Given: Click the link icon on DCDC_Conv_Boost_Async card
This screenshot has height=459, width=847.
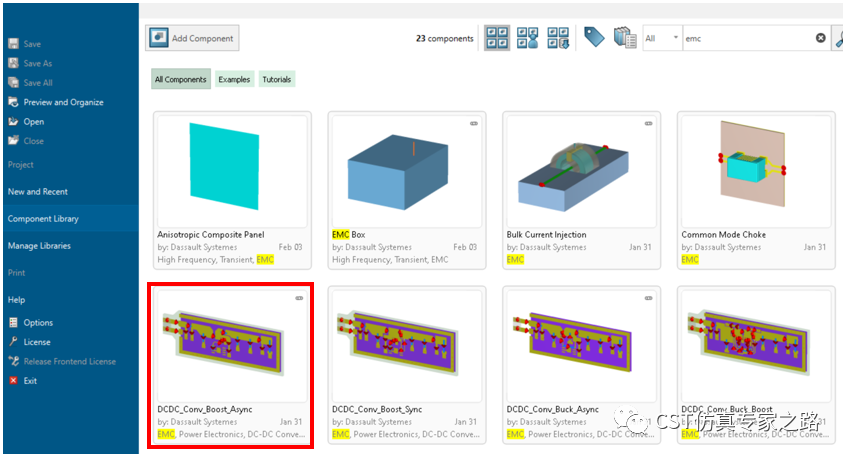Looking at the screenshot, I should [299, 298].
